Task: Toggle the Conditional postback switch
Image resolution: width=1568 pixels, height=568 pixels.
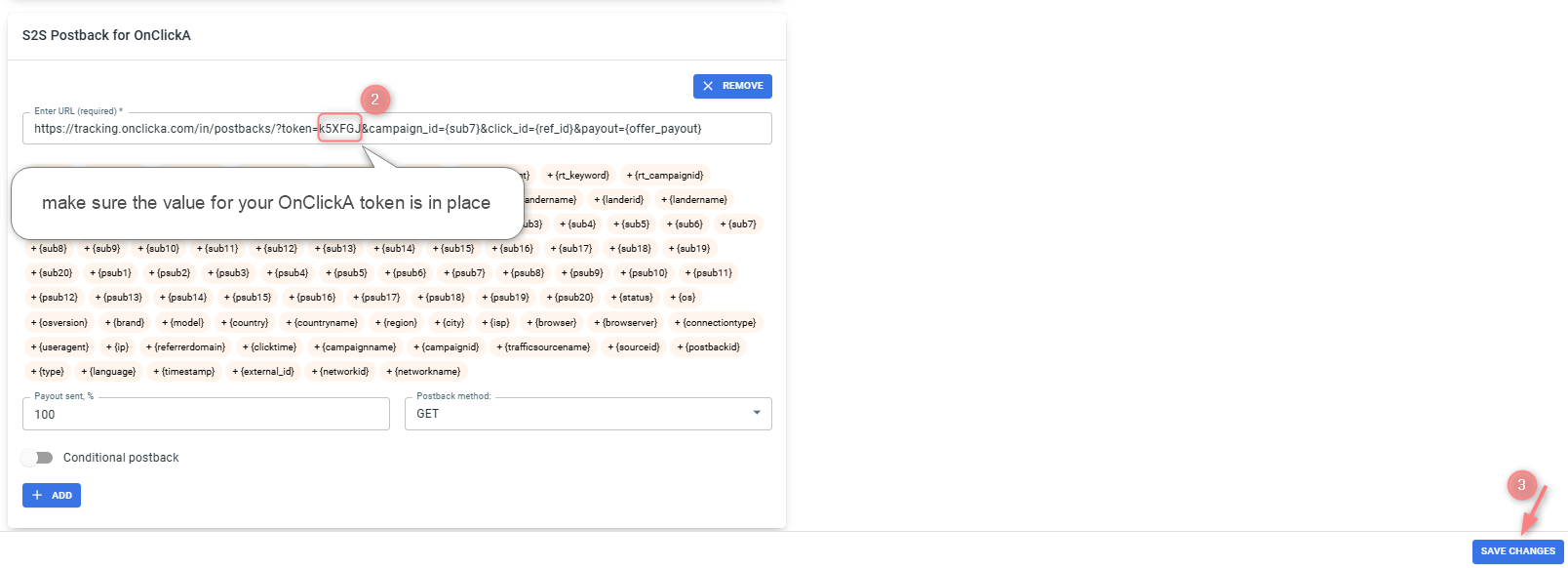Action: [x=37, y=458]
